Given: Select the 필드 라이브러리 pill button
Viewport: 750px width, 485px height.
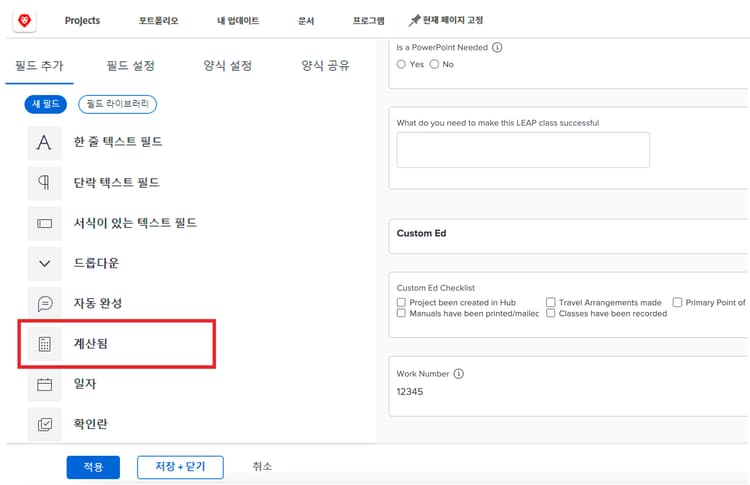Looking at the screenshot, I should tap(117, 104).
